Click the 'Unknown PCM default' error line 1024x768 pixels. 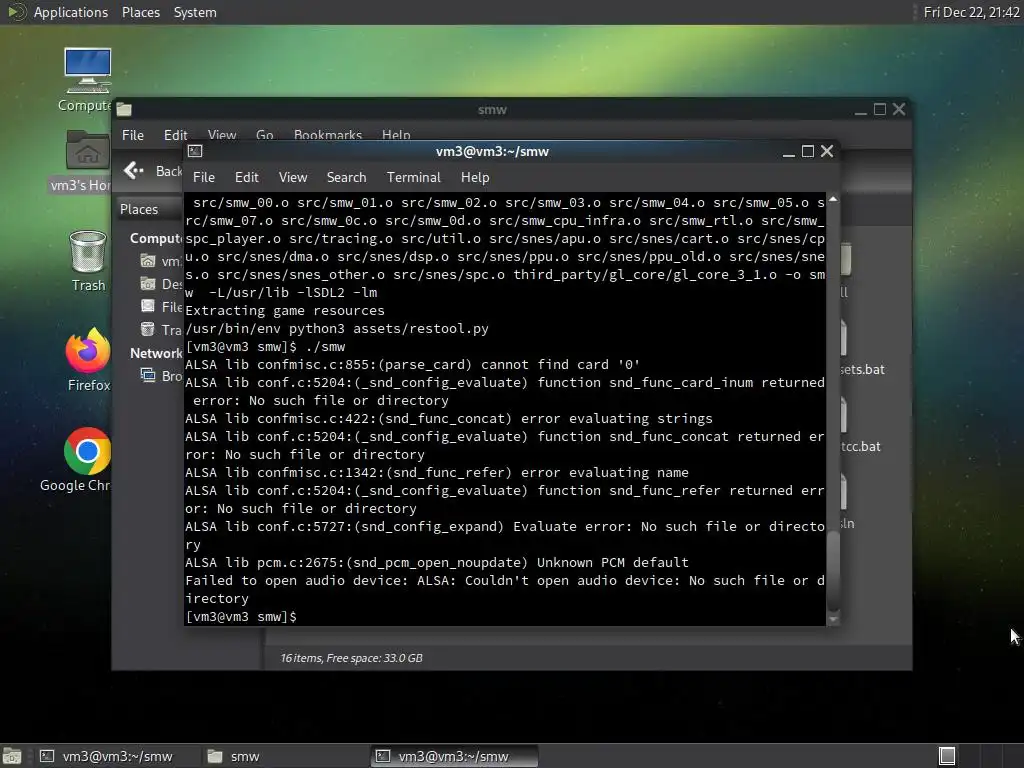click(437, 562)
